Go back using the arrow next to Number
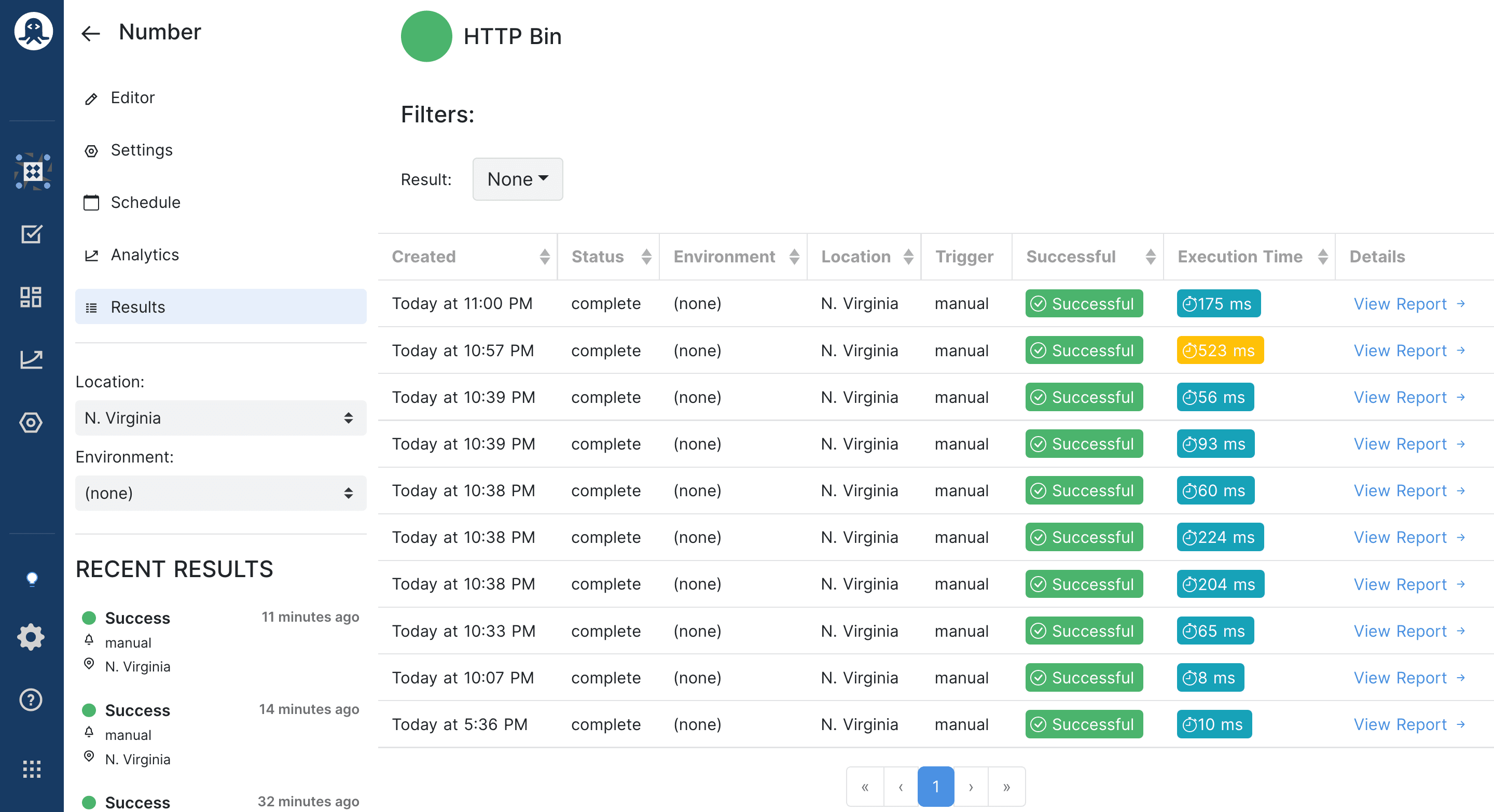The height and width of the screenshot is (812, 1494). 90,34
